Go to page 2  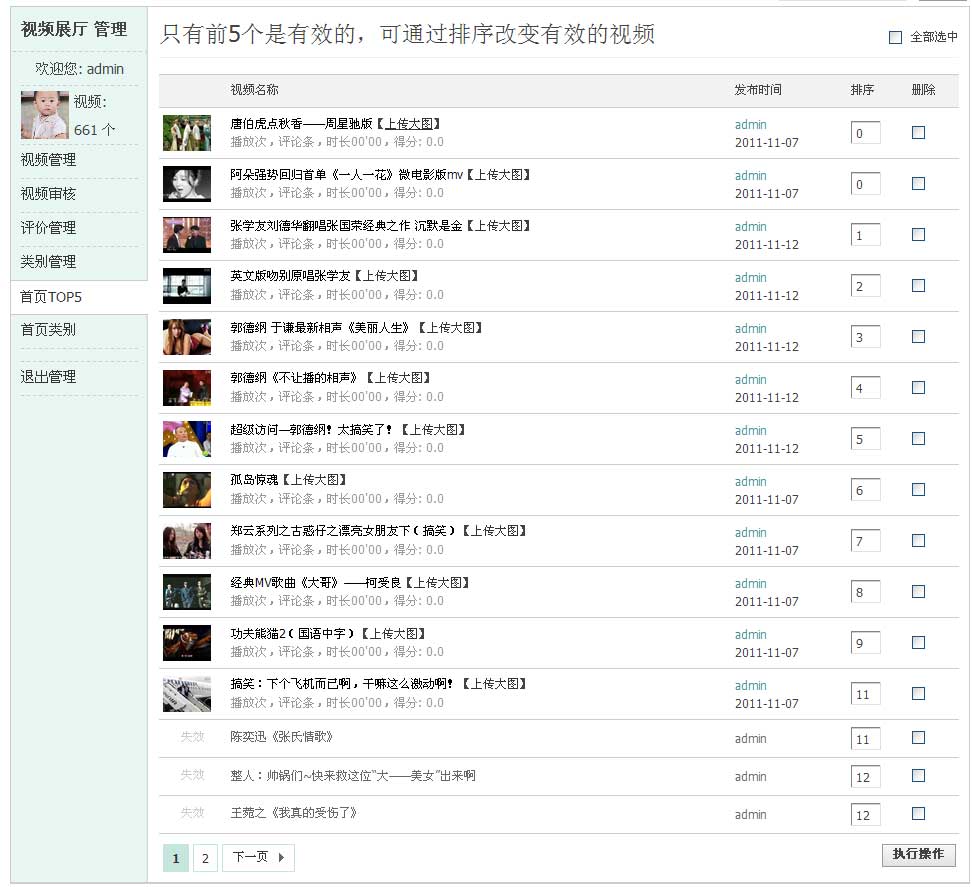tap(205, 858)
